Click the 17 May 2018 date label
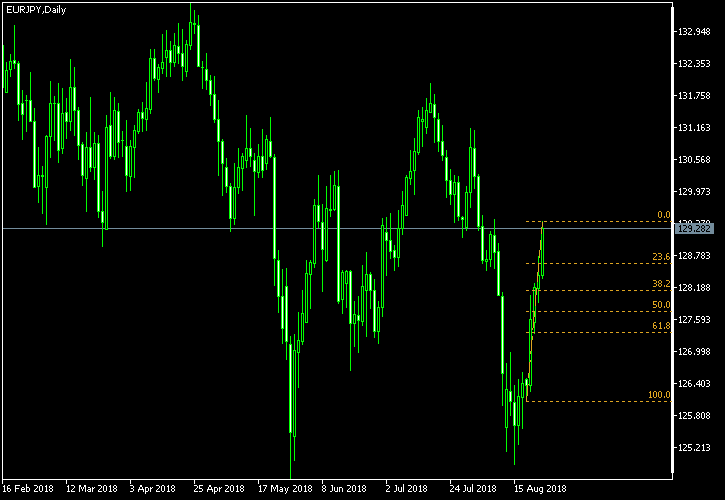This screenshot has width=725, height=500. 284,488
